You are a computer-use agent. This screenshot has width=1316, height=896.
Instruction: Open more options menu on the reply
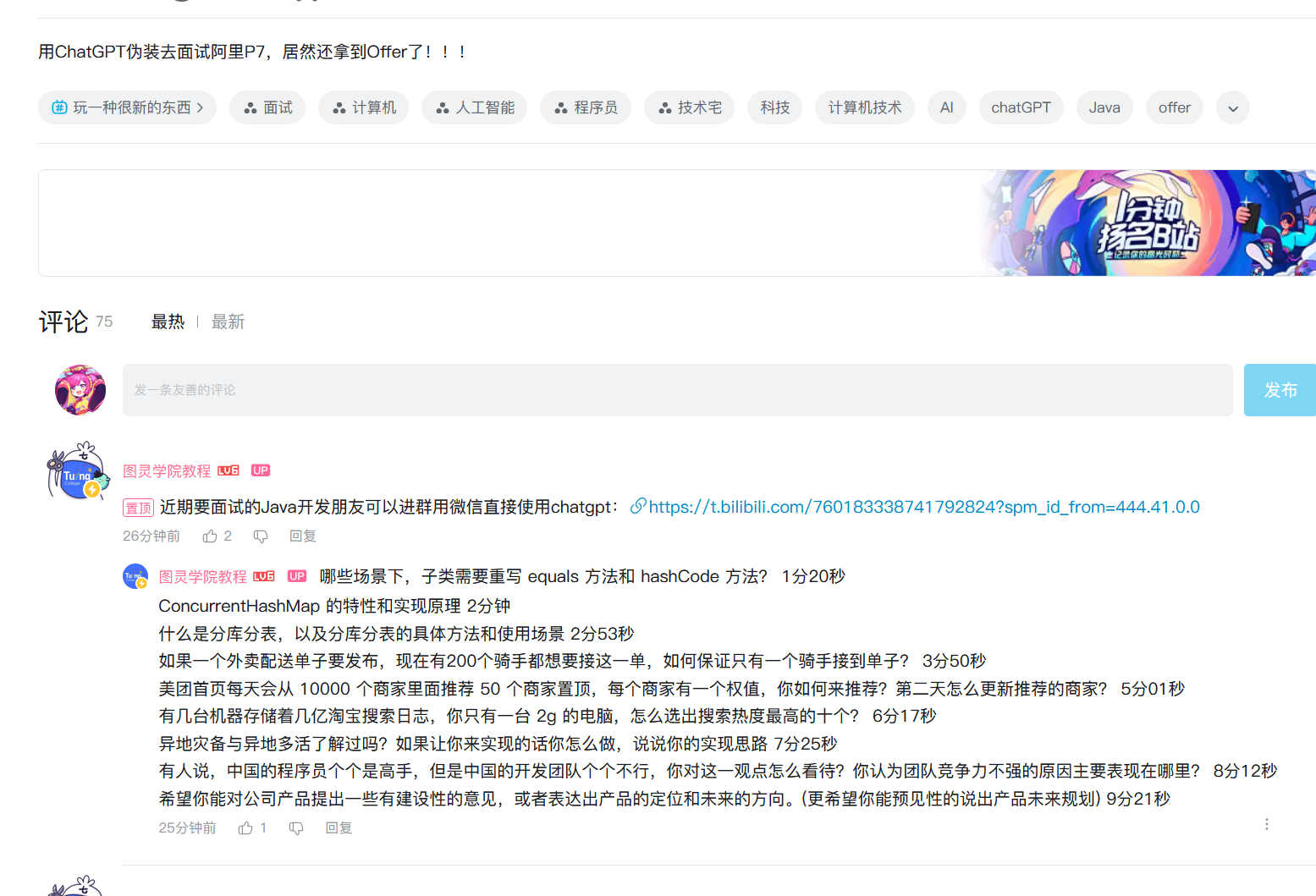point(1266,824)
